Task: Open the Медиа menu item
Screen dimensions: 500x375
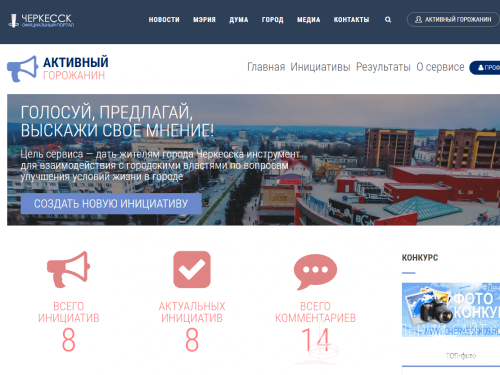Action: coord(309,20)
